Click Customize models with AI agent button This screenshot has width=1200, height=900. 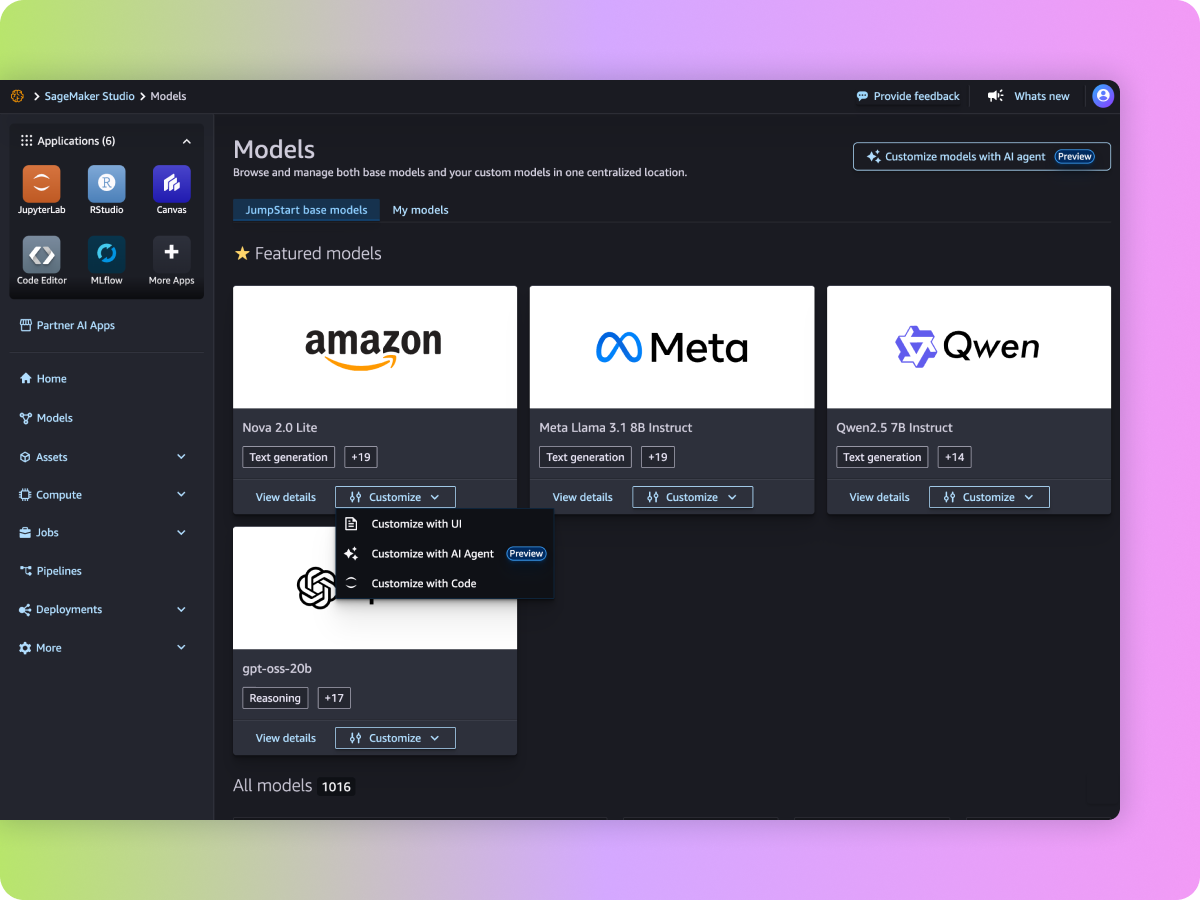coord(980,157)
